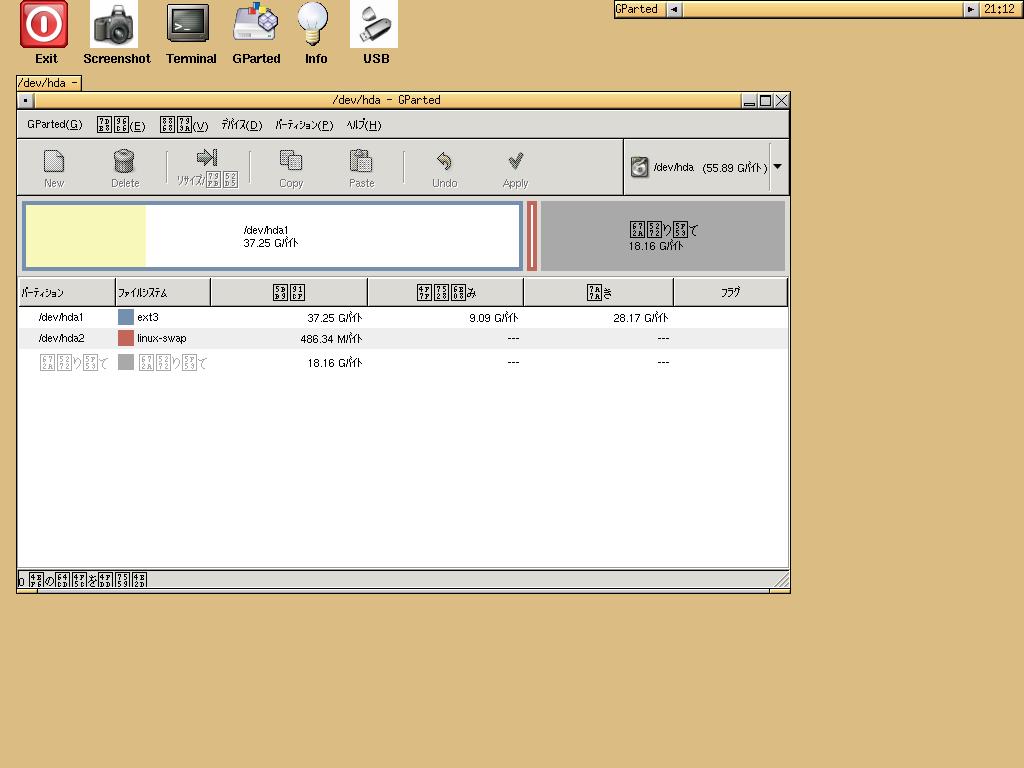Open the Screenshot camera desktop icon
1024x768 pixels.
115,24
